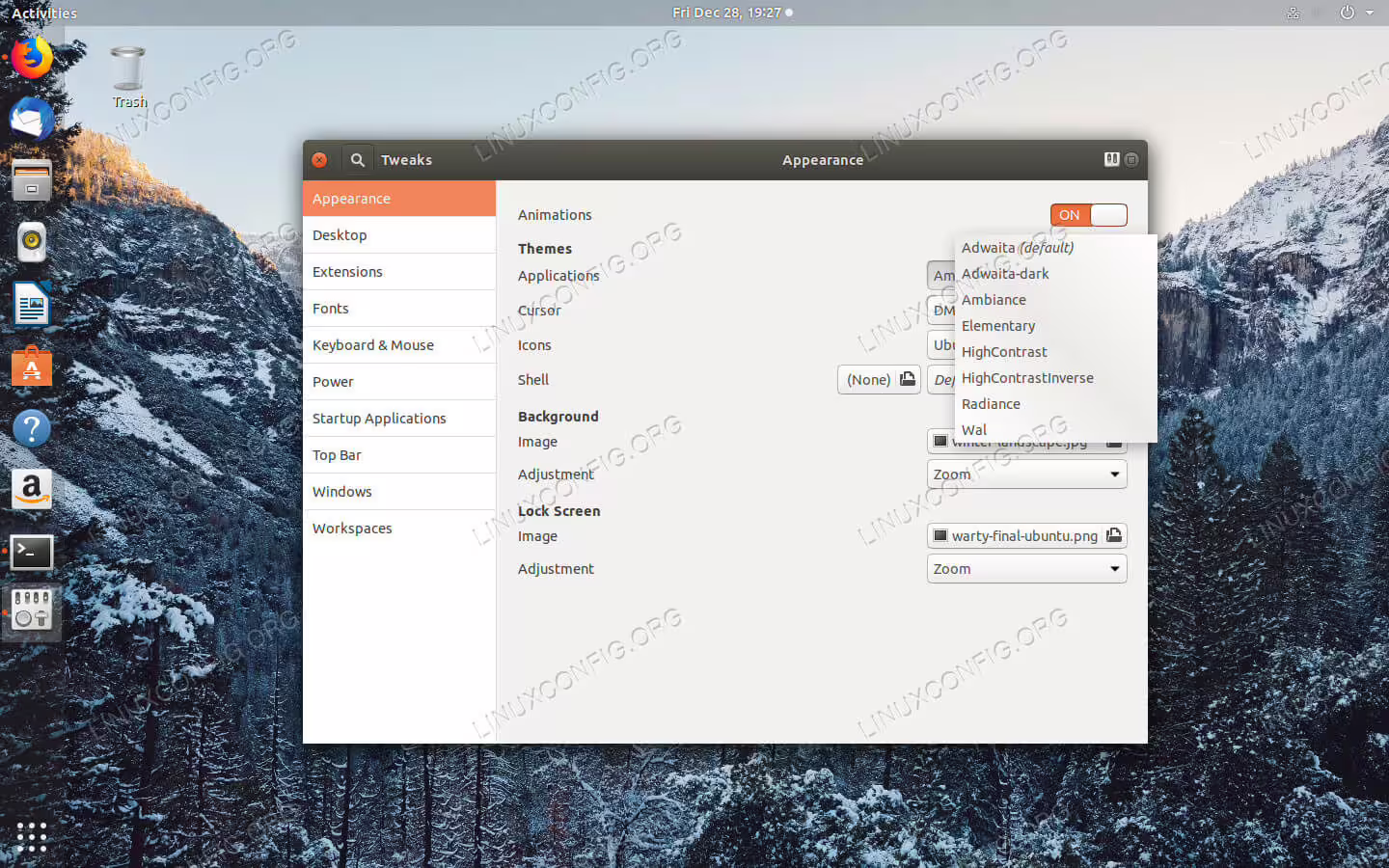
Task: Open the clock Fri Dec 28 calendar
Action: point(732,13)
